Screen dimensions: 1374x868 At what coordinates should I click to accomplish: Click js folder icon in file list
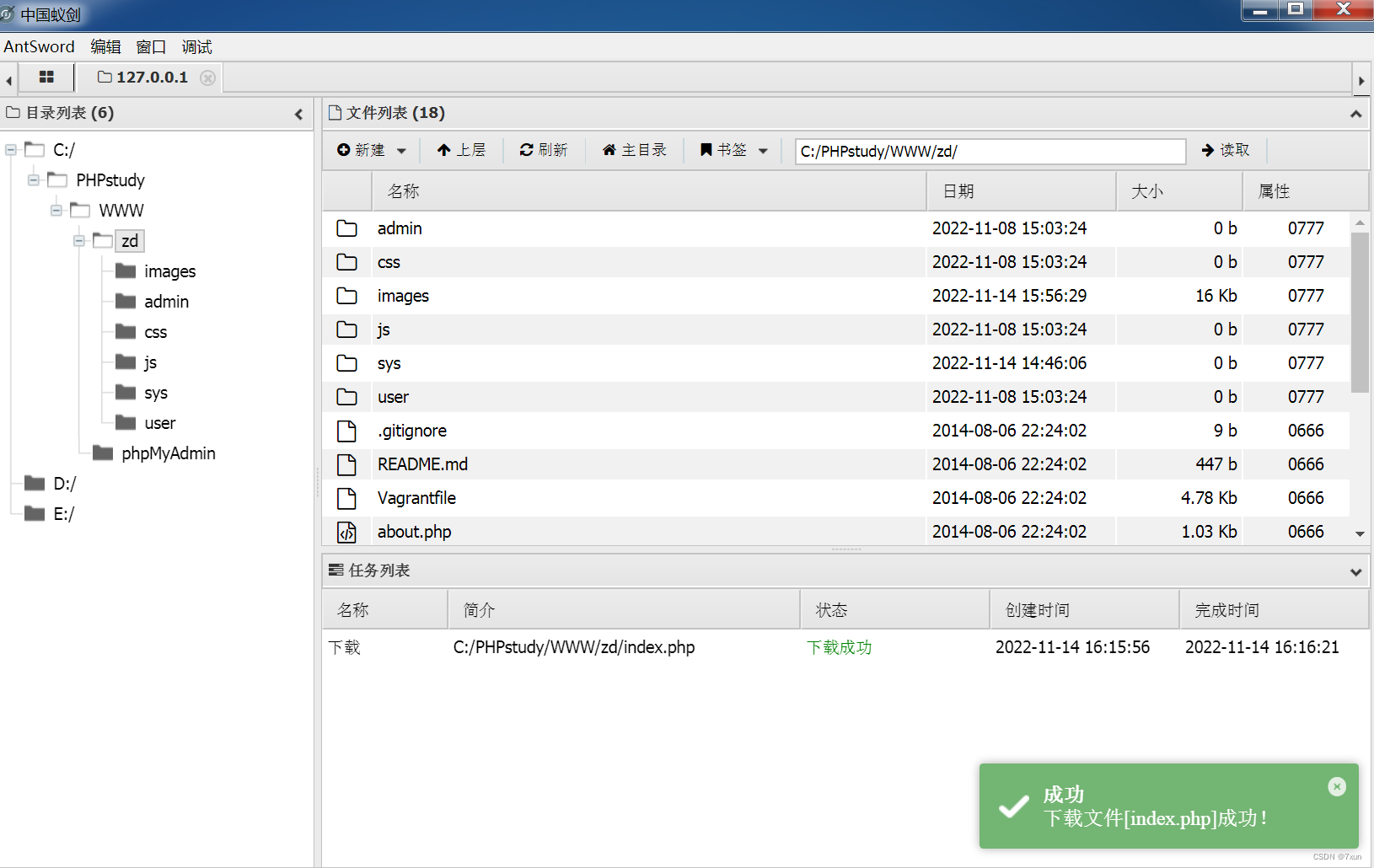(346, 330)
